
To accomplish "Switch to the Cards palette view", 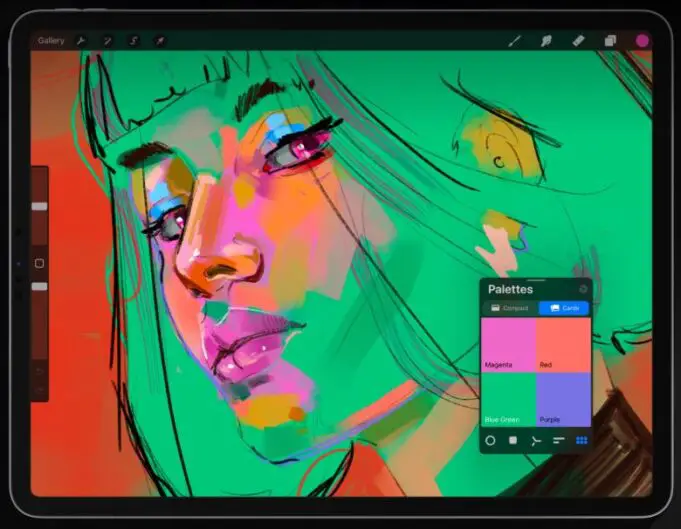I will click(x=564, y=308).
